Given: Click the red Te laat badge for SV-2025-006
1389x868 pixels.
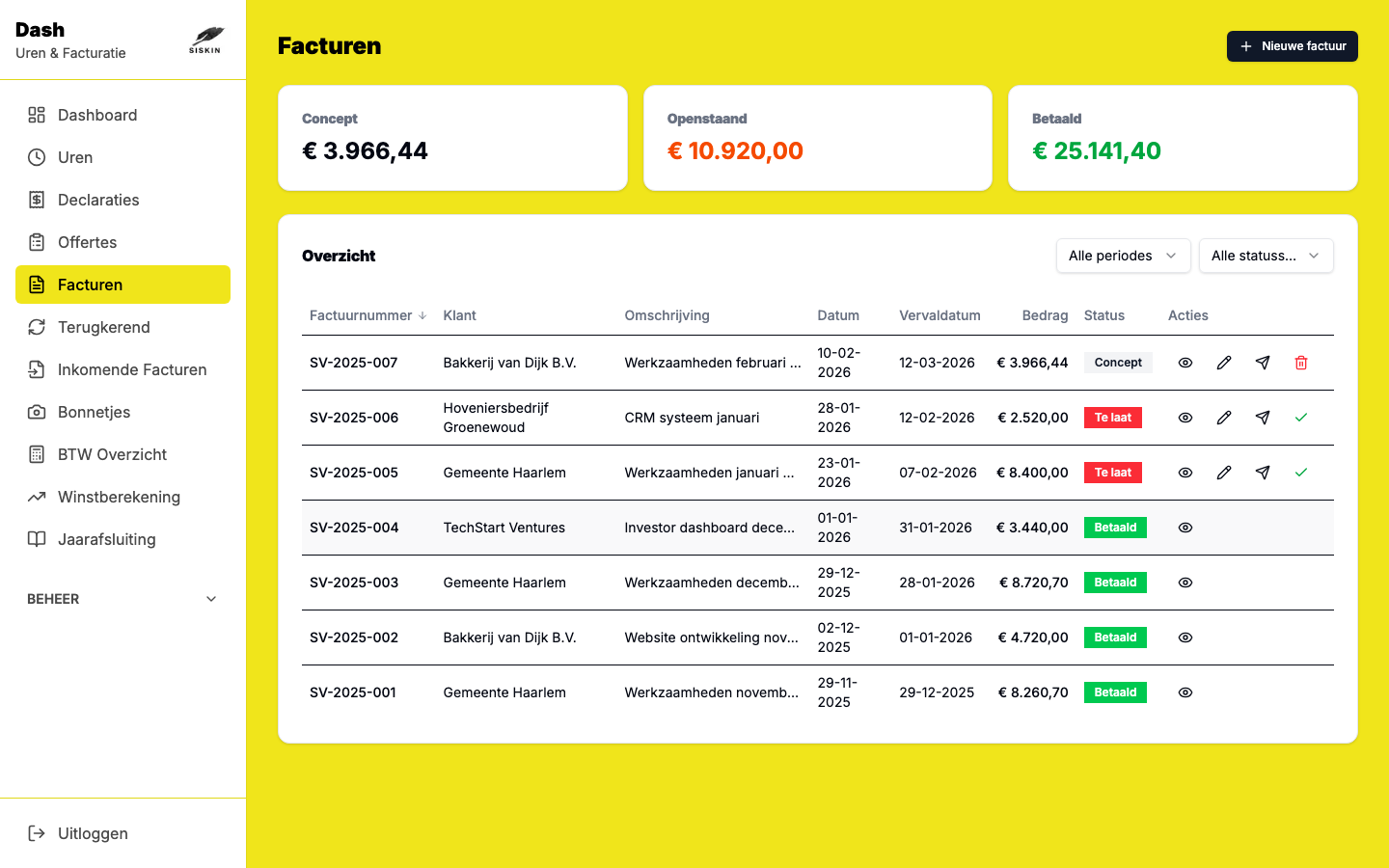Looking at the screenshot, I should [x=1112, y=418].
